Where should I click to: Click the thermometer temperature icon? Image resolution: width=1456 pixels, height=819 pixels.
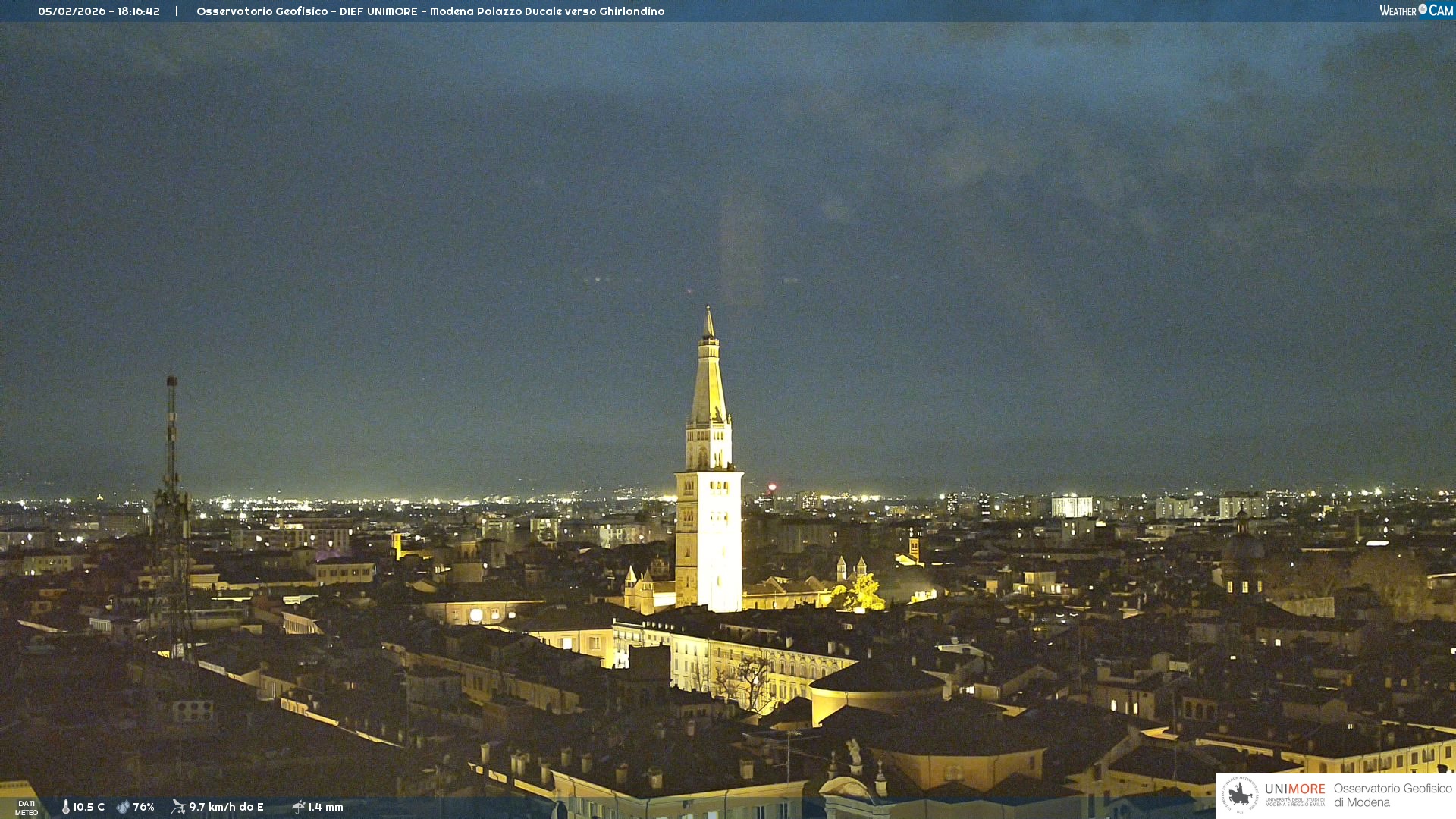click(x=65, y=807)
